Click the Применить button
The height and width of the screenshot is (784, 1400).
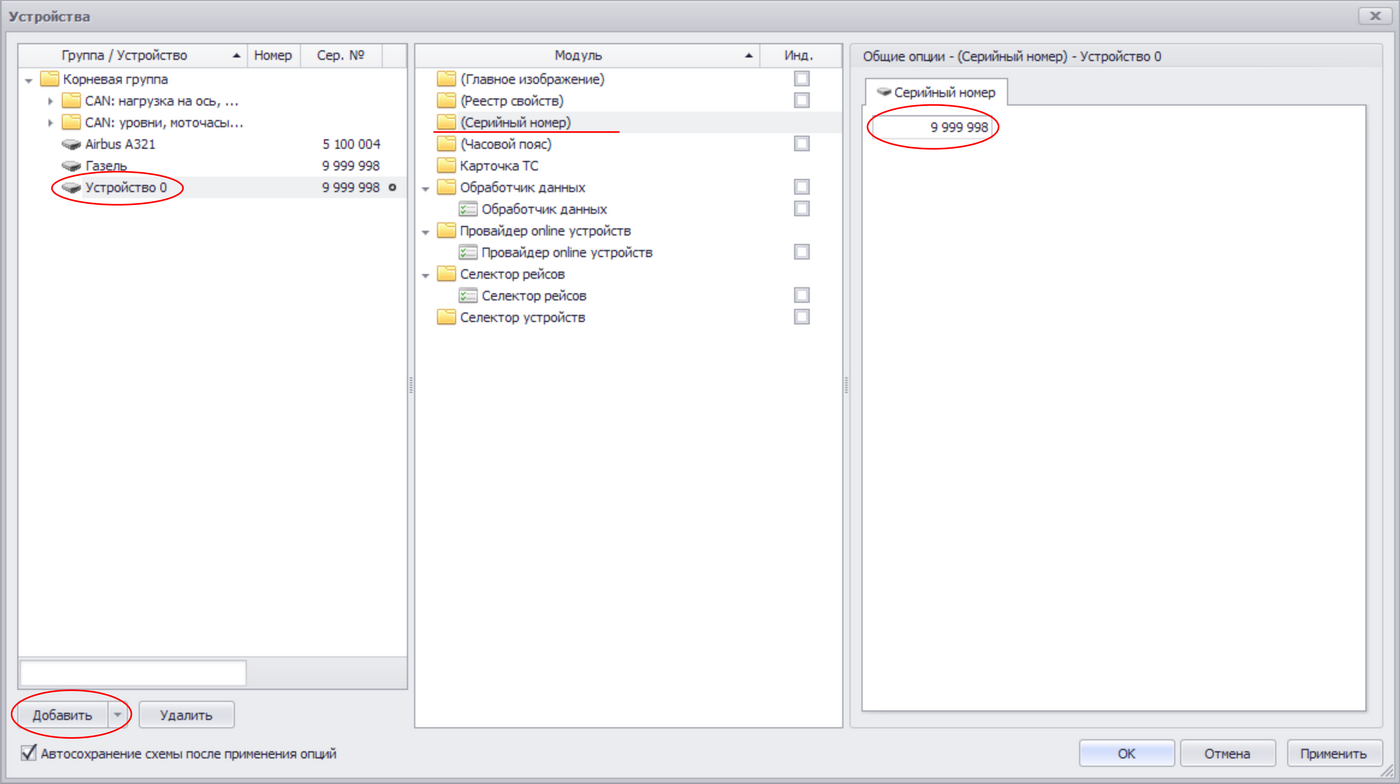(x=1334, y=754)
